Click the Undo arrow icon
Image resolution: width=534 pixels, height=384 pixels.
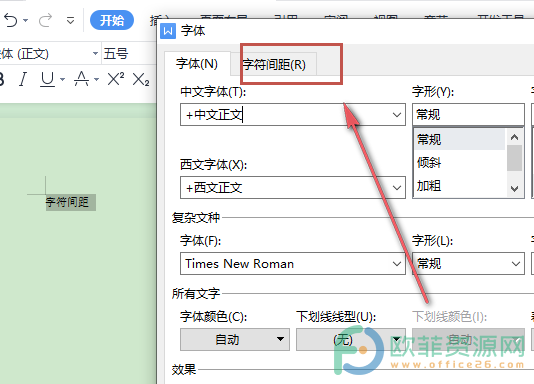(x=11, y=20)
